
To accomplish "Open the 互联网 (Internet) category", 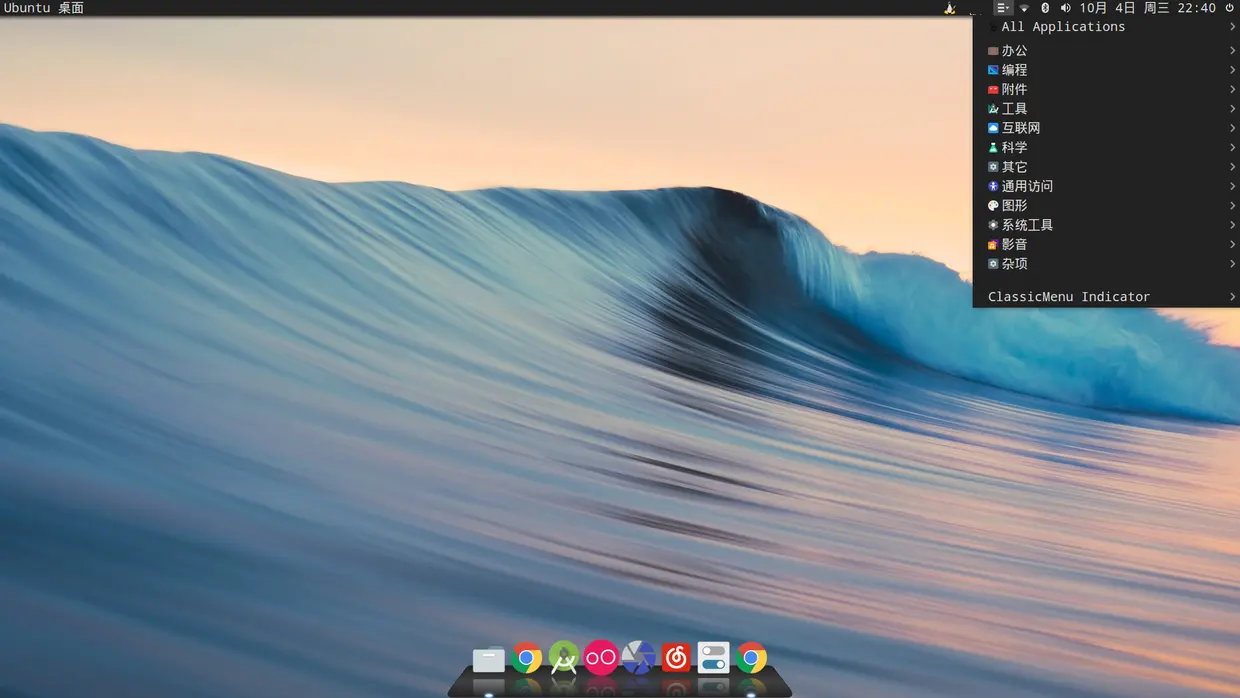I will pyautogui.click(x=1106, y=128).
